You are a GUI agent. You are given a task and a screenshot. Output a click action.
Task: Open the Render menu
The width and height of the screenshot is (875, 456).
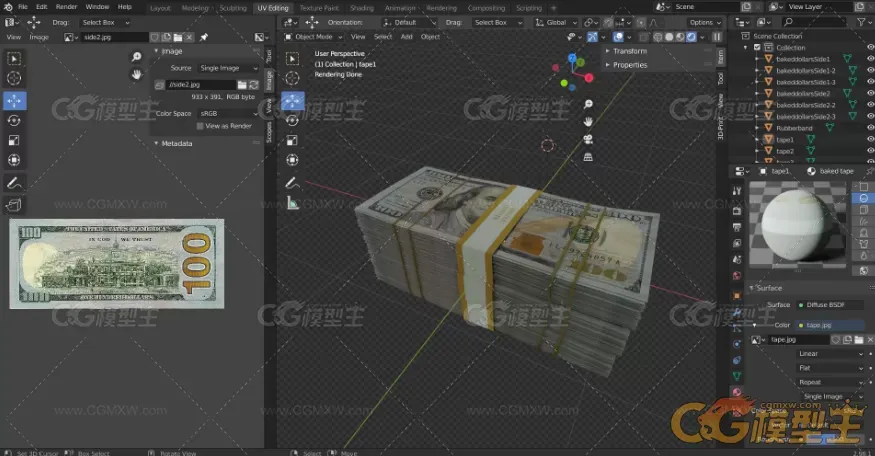point(66,7)
